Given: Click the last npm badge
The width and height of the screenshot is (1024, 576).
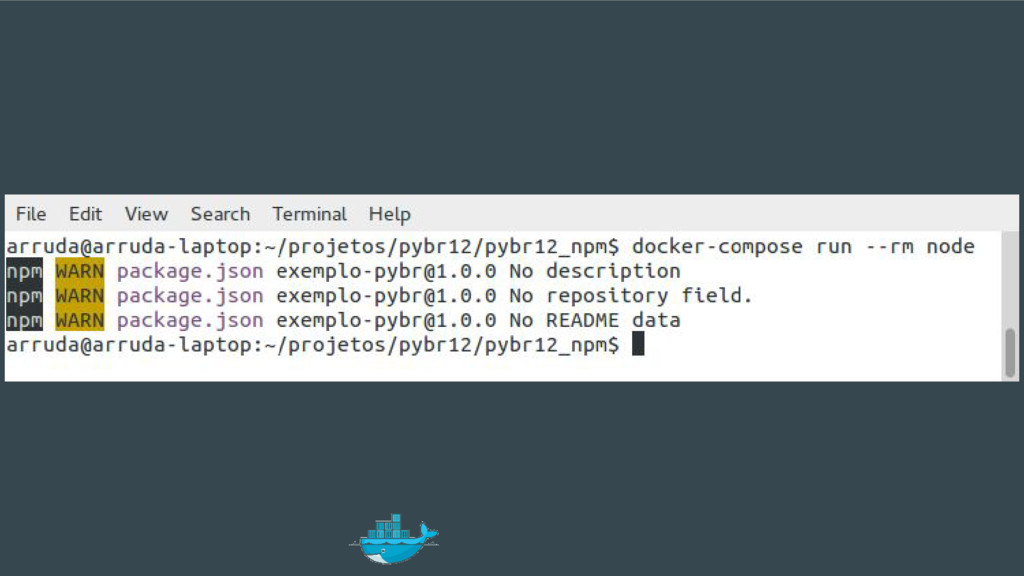Looking at the screenshot, I should 24,320.
